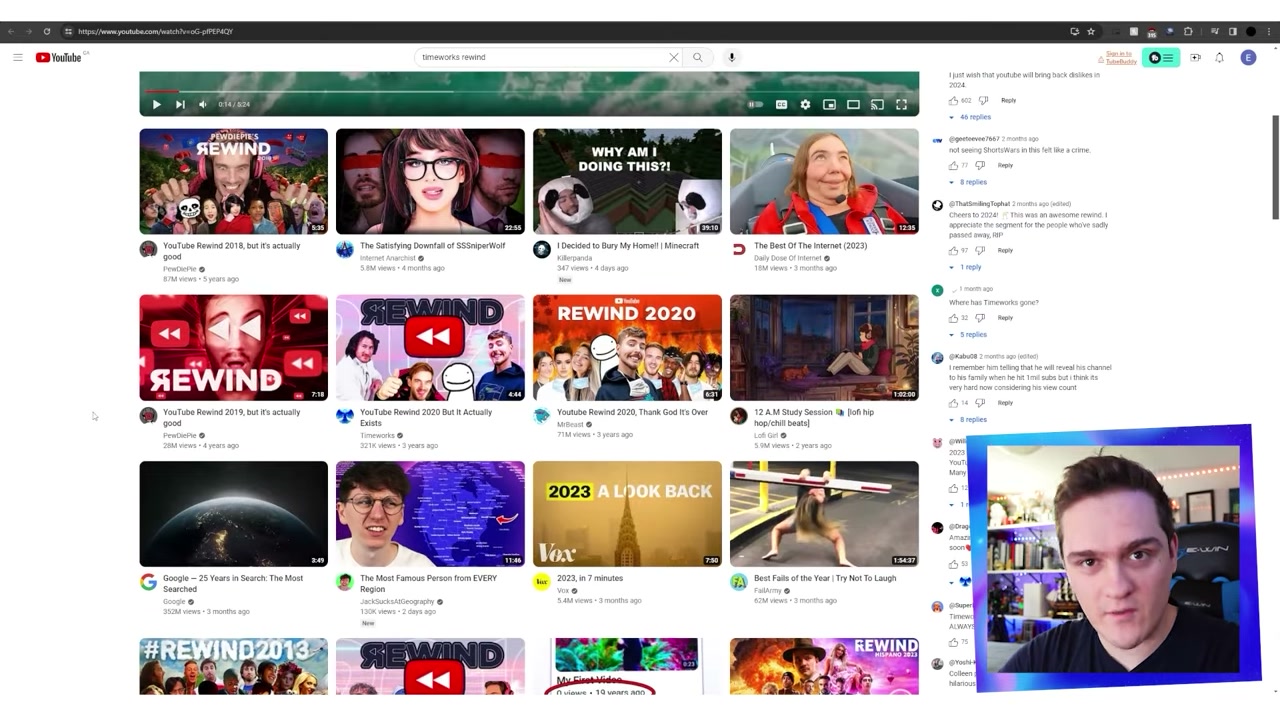The image size is (1280, 720).
Task: Reload the page in the browser
Action: click(46, 31)
